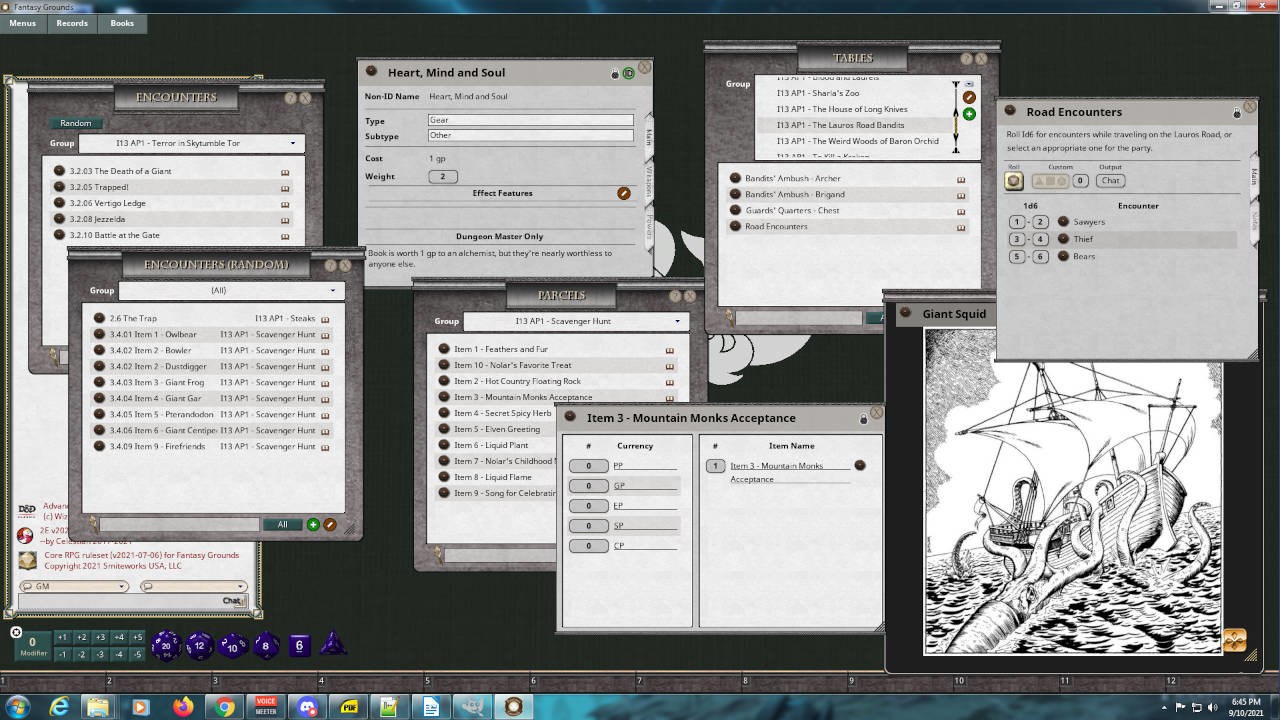Image resolution: width=1280 pixels, height=720 pixels.
Task: Click the edit pencil beside Effect Features
Action: pos(625,193)
